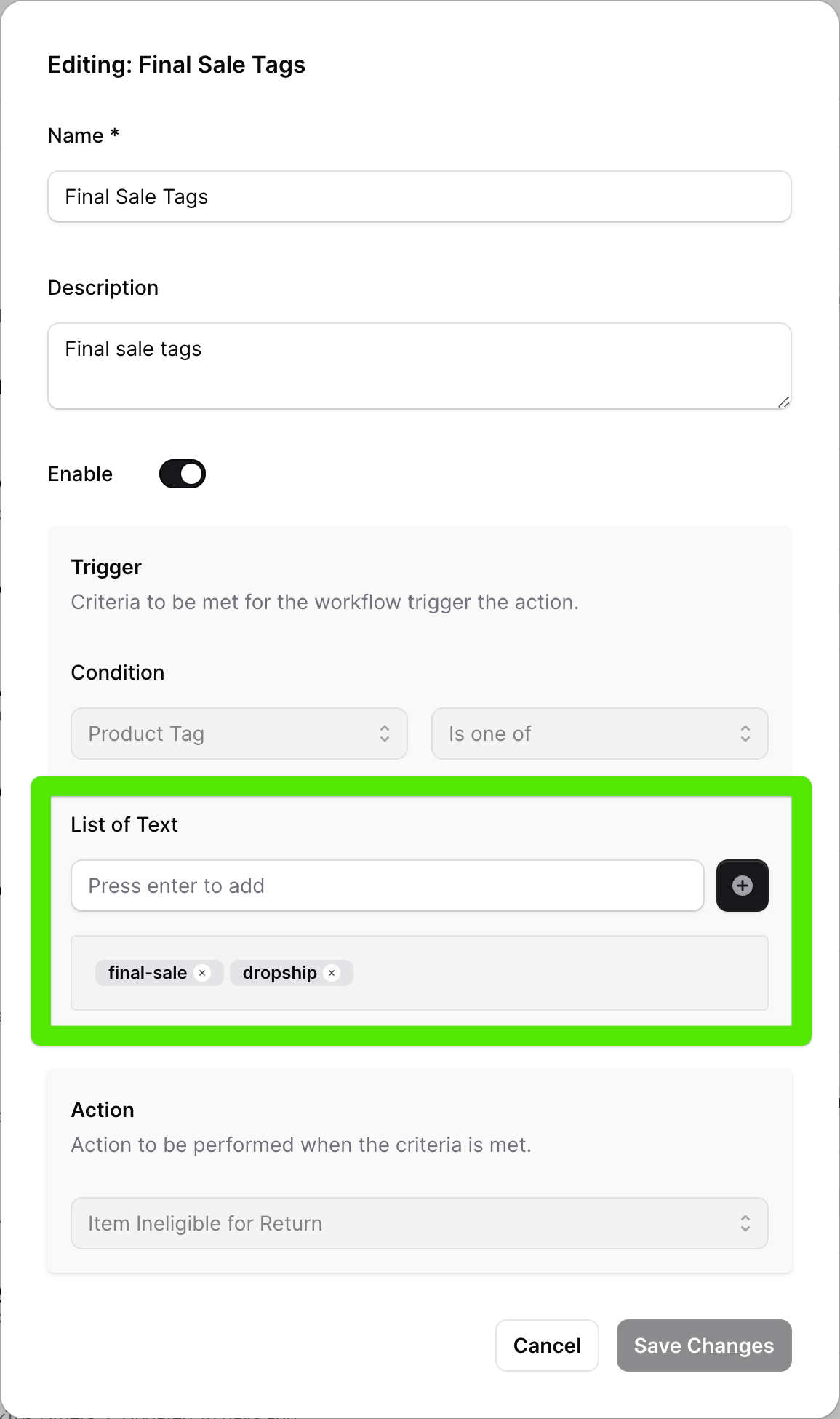Open the Product Tag condition dropdown

click(239, 734)
